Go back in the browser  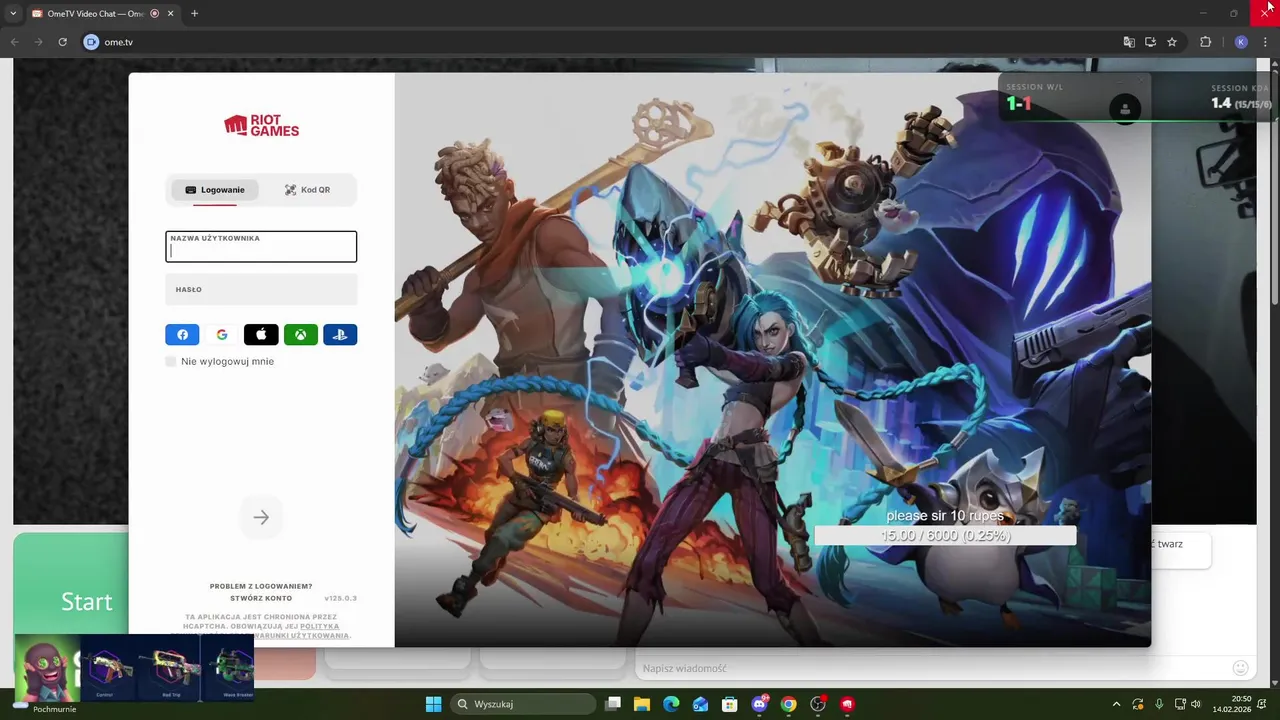(15, 42)
